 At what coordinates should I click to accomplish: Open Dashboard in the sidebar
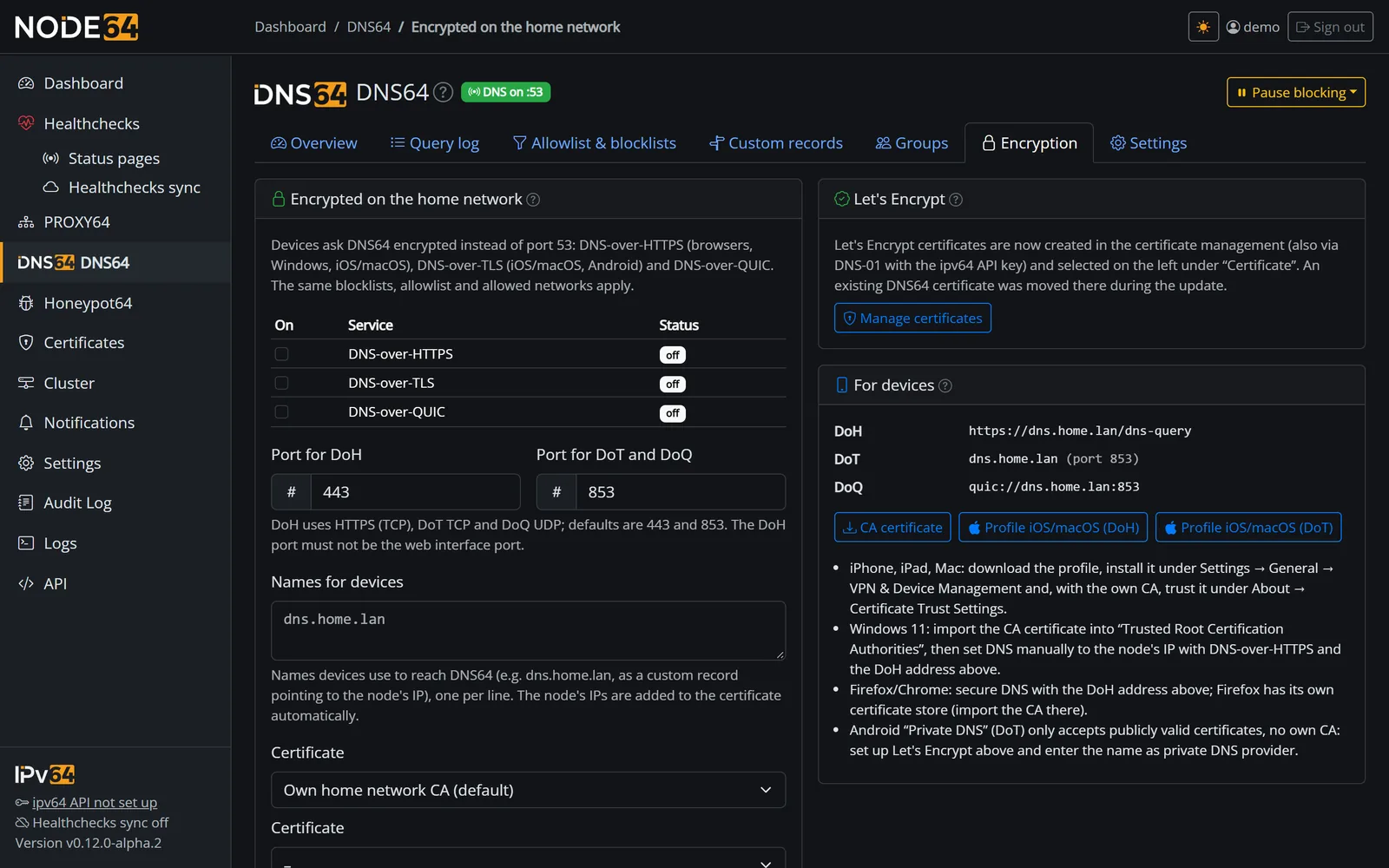click(115, 83)
